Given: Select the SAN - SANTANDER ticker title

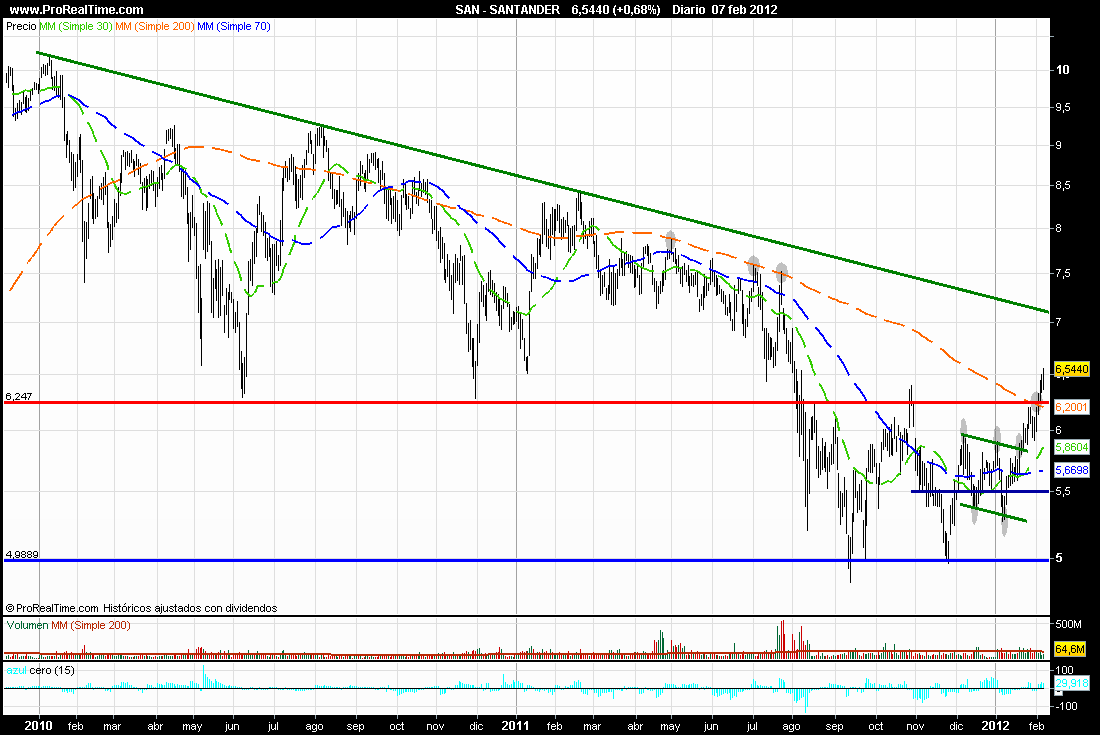Looking at the screenshot, I should 507,10.
